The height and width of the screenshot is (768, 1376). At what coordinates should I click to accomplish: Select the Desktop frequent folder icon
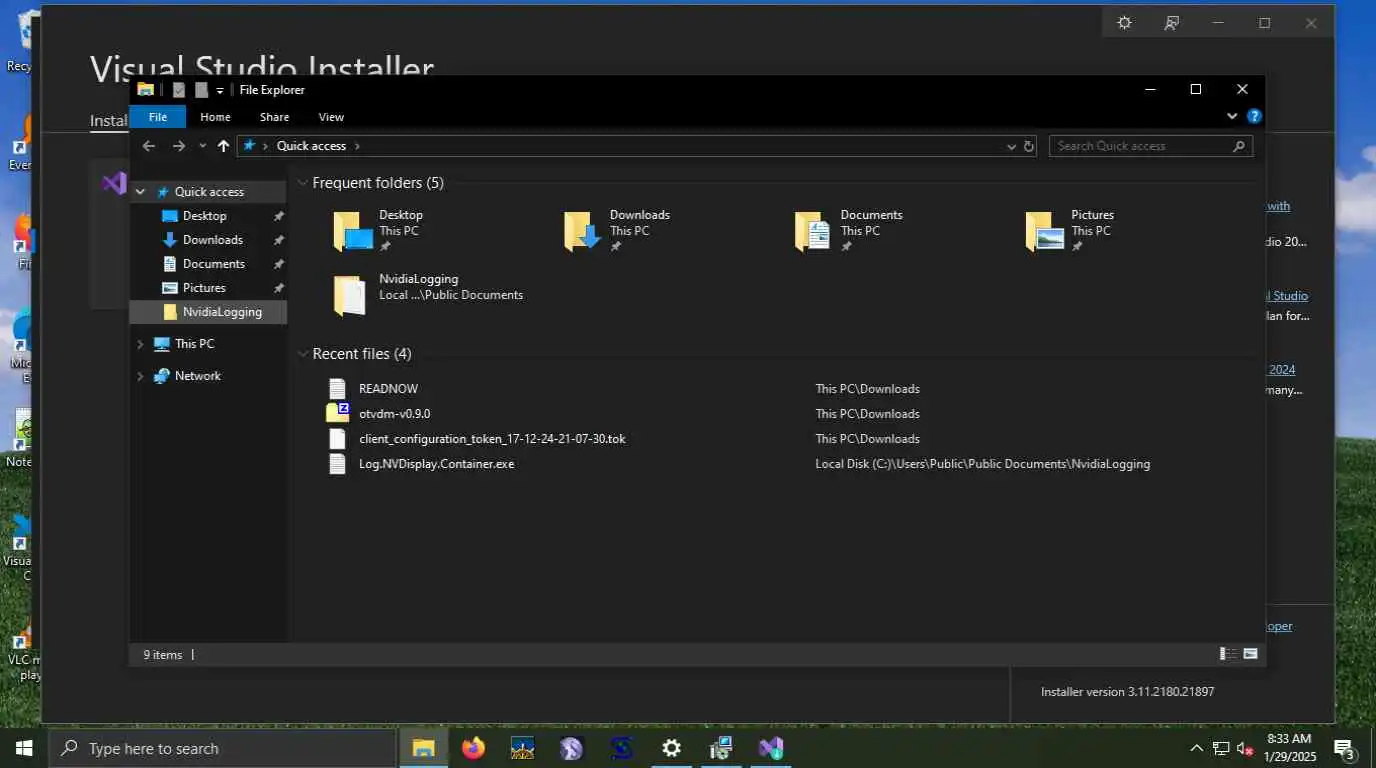click(352, 231)
